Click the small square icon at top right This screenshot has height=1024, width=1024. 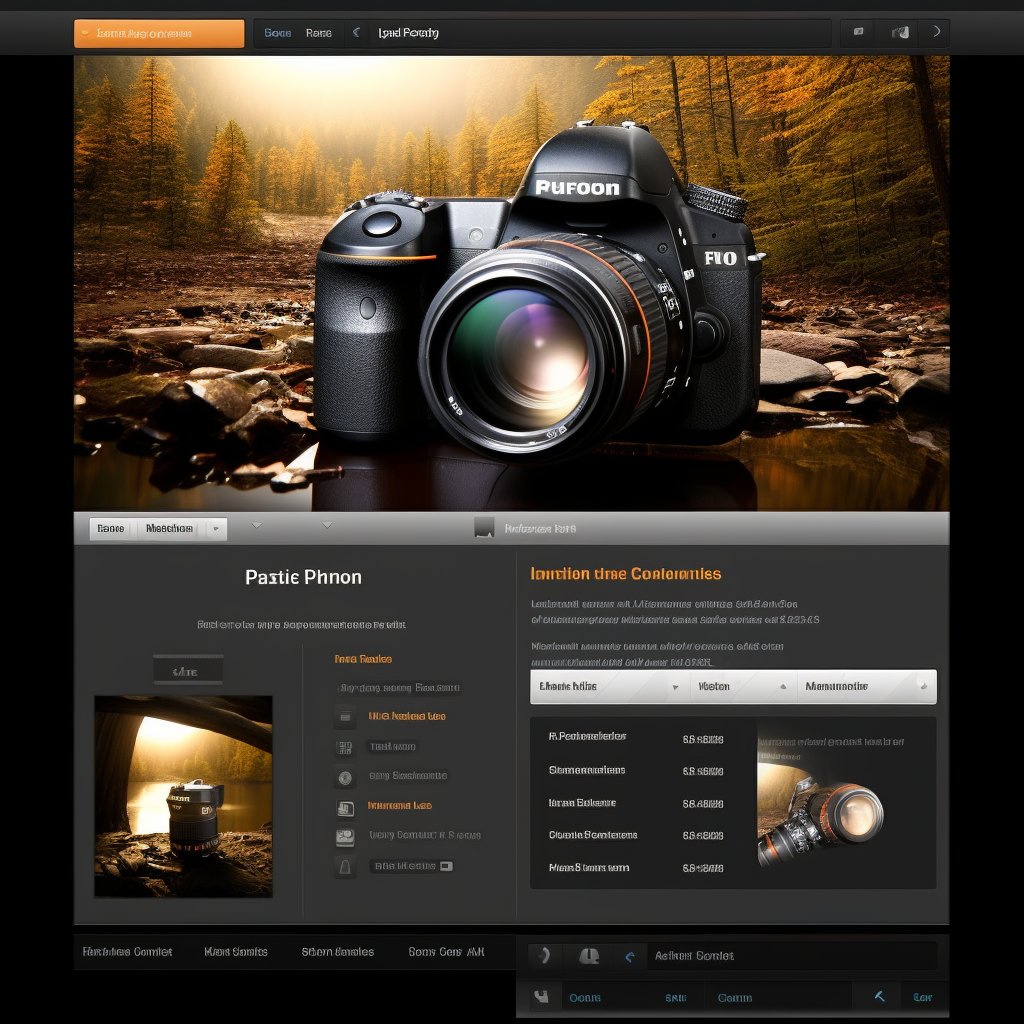point(858,32)
